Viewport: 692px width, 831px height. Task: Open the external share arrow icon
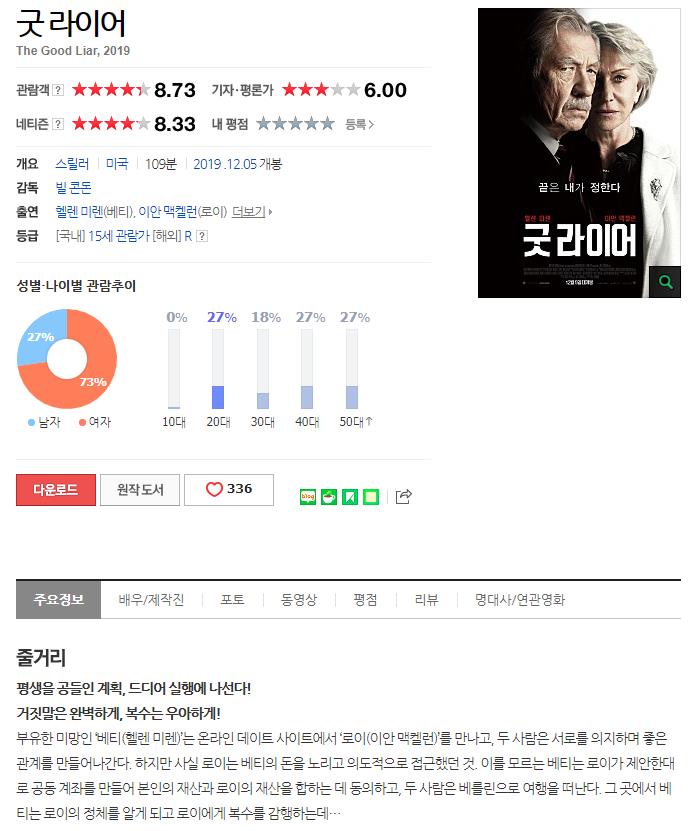click(403, 497)
